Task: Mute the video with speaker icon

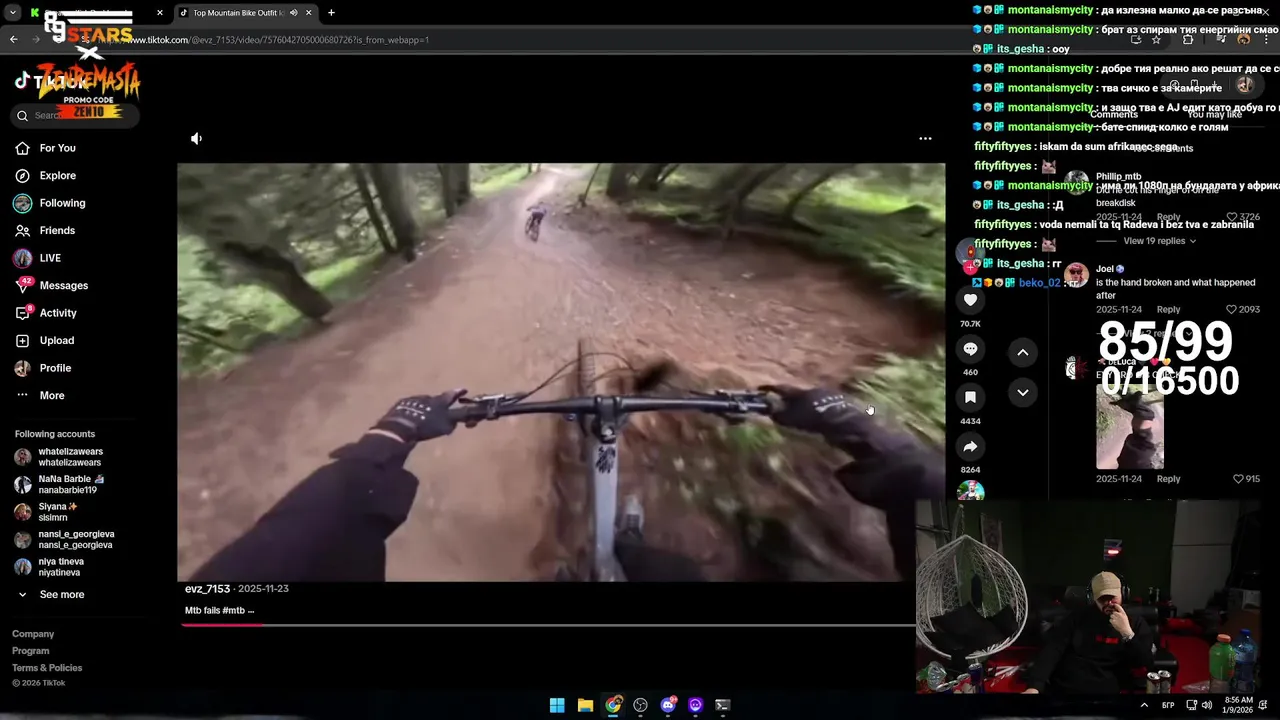Action: (196, 139)
